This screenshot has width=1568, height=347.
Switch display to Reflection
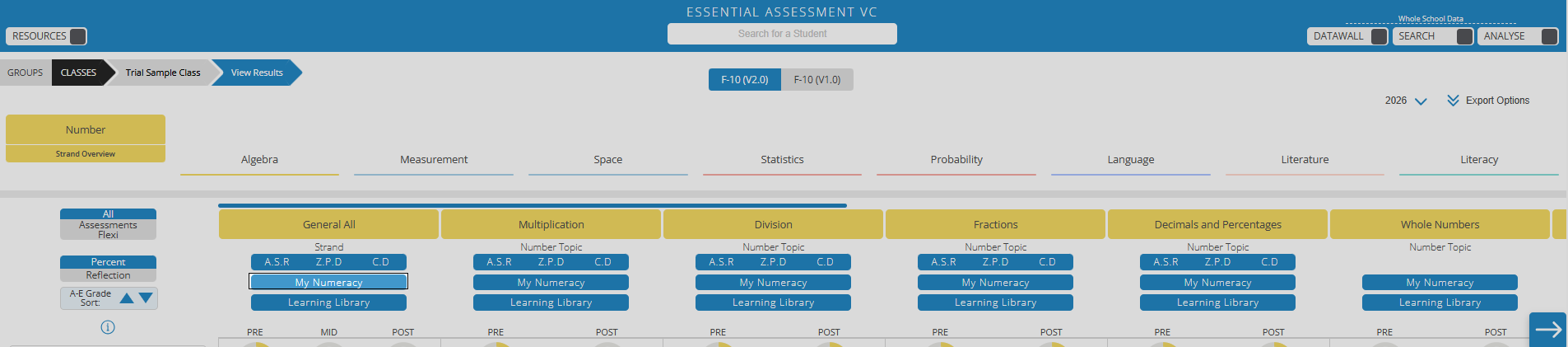[108, 275]
